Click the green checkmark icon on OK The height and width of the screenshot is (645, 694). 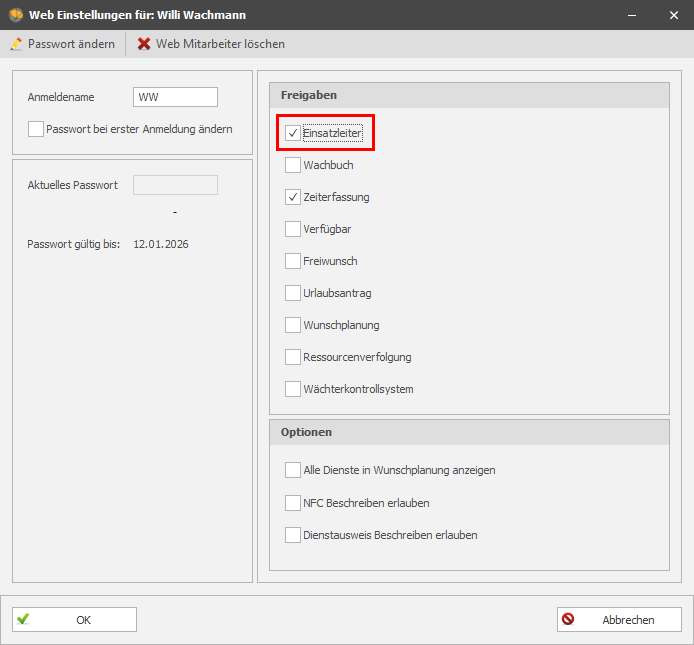tap(23, 619)
